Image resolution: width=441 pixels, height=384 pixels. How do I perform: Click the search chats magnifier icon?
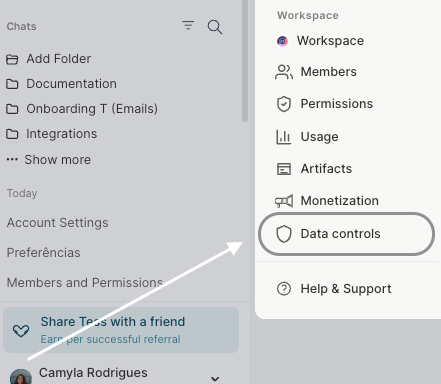point(215,27)
